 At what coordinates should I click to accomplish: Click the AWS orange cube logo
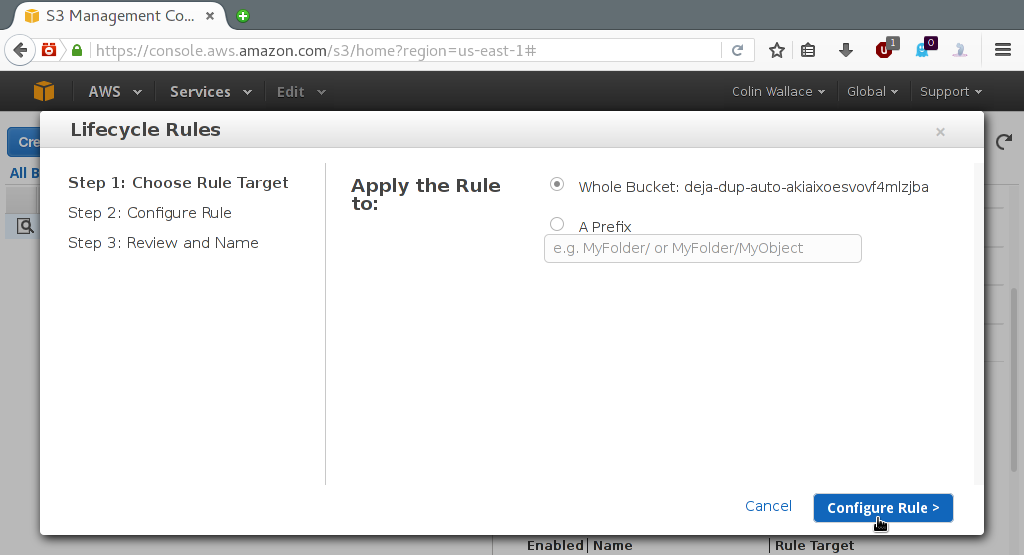click(x=44, y=91)
